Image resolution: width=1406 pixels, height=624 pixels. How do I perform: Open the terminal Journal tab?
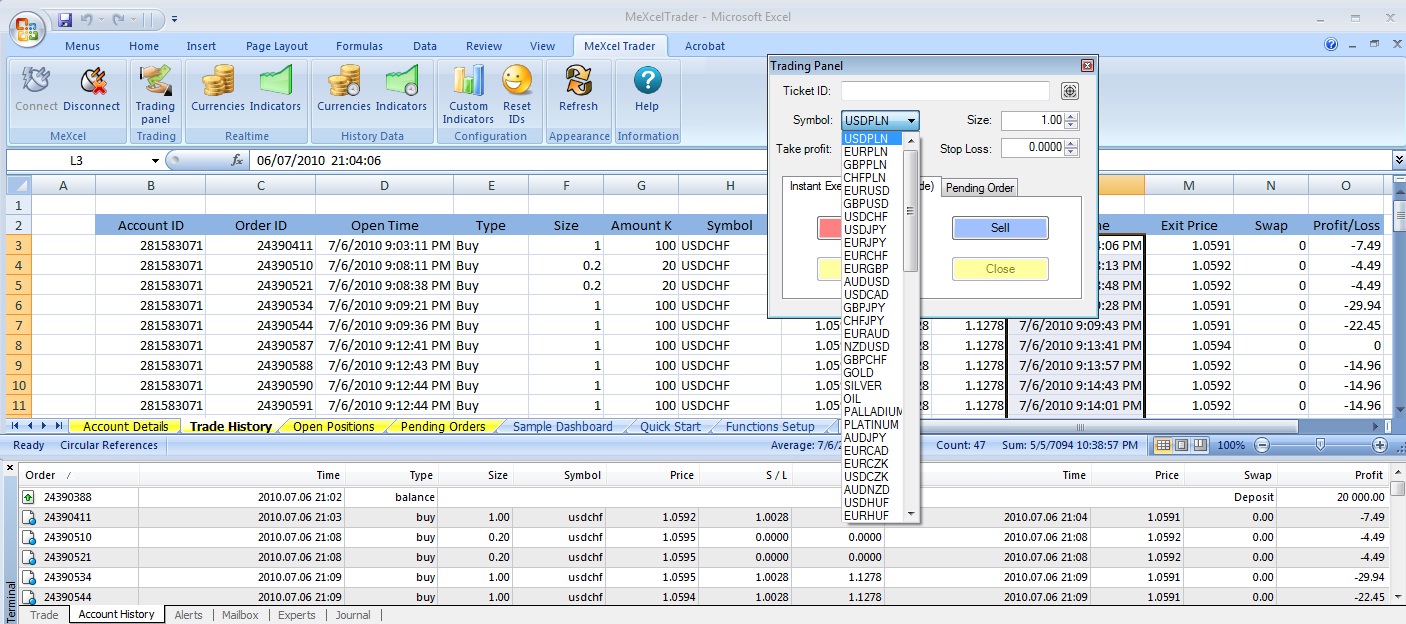click(x=353, y=615)
